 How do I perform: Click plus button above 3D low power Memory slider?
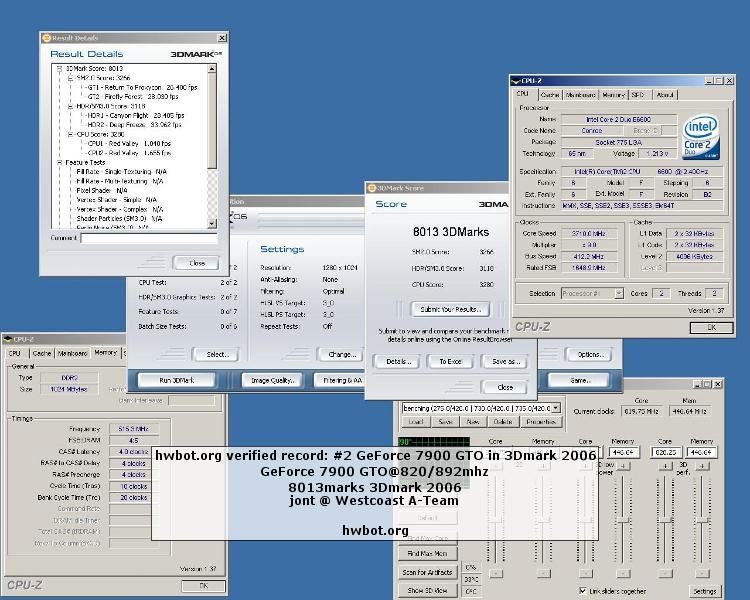tap(623, 466)
